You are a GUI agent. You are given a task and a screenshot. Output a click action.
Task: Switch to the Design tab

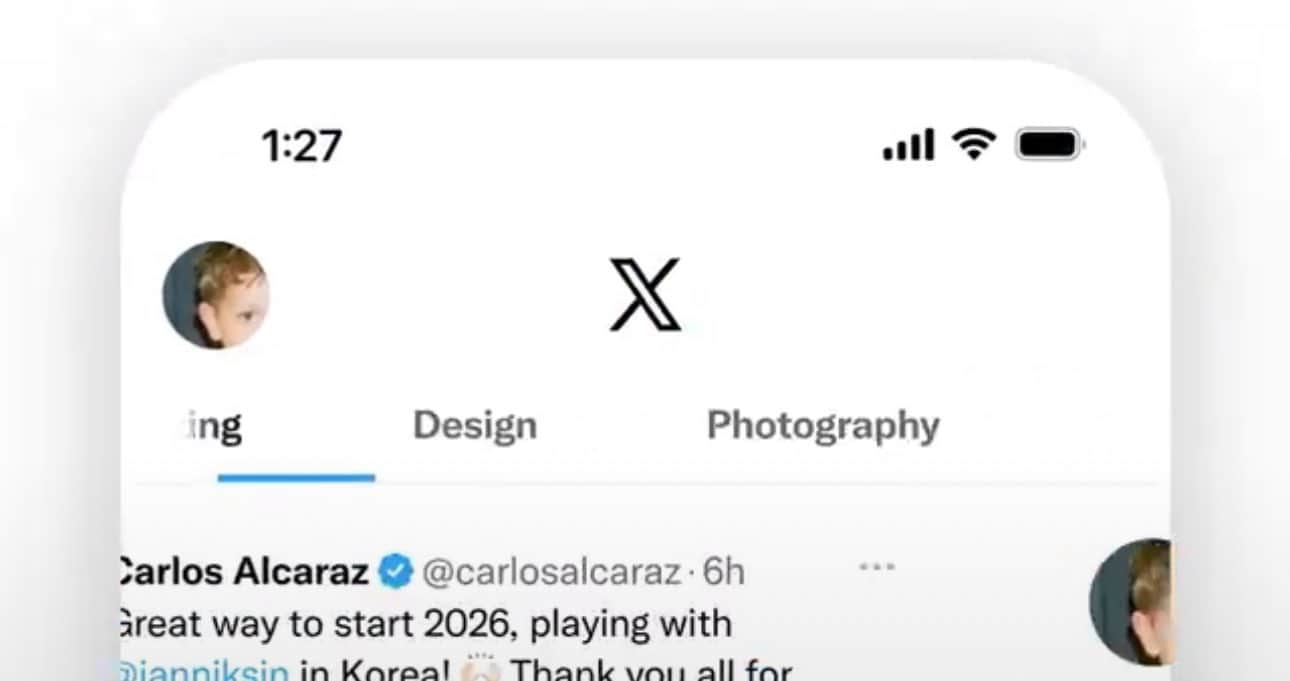point(475,426)
